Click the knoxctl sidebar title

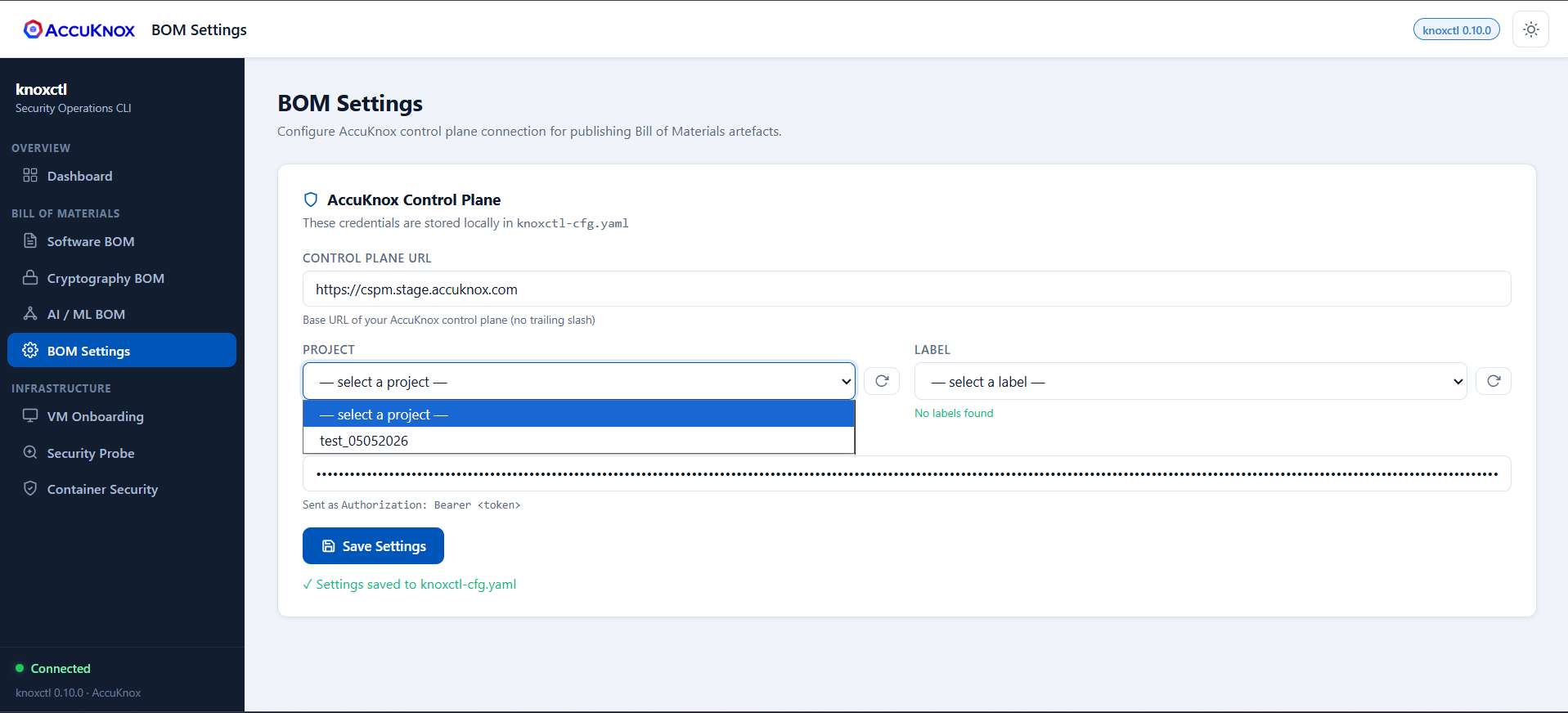pyautogui.click(x=42, y=89)
